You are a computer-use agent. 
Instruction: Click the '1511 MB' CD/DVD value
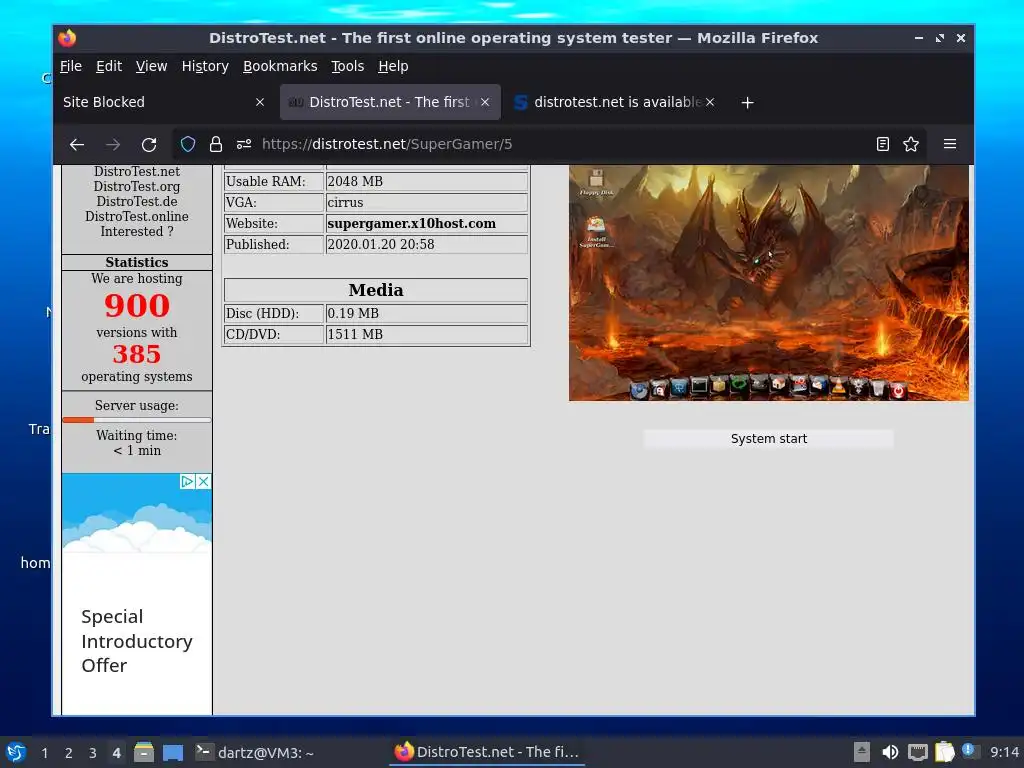[x=355, y=334]
